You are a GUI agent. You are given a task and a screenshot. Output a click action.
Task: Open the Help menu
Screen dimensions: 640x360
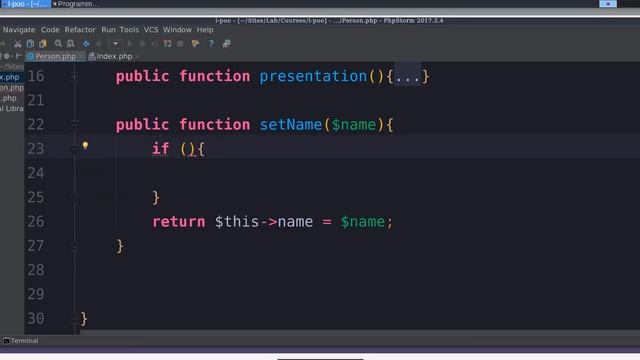pos(205,30)
